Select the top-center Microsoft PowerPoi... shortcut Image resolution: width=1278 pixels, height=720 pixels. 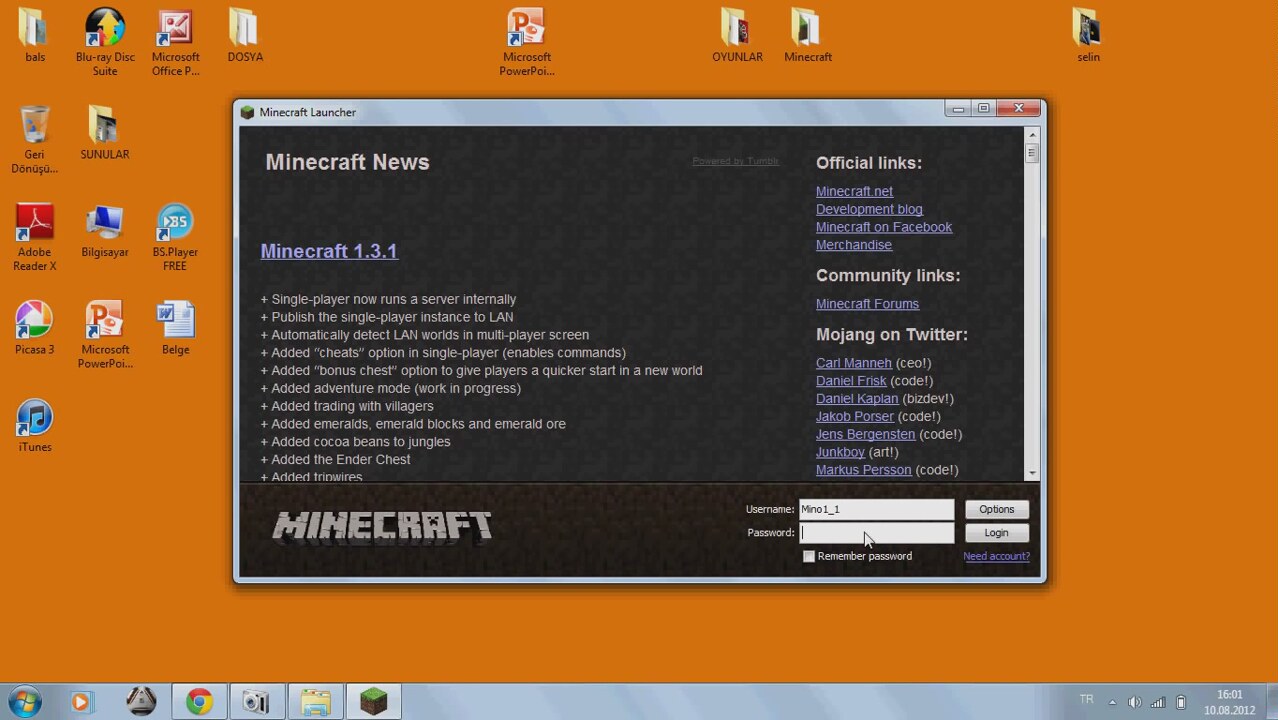(527, 42)
